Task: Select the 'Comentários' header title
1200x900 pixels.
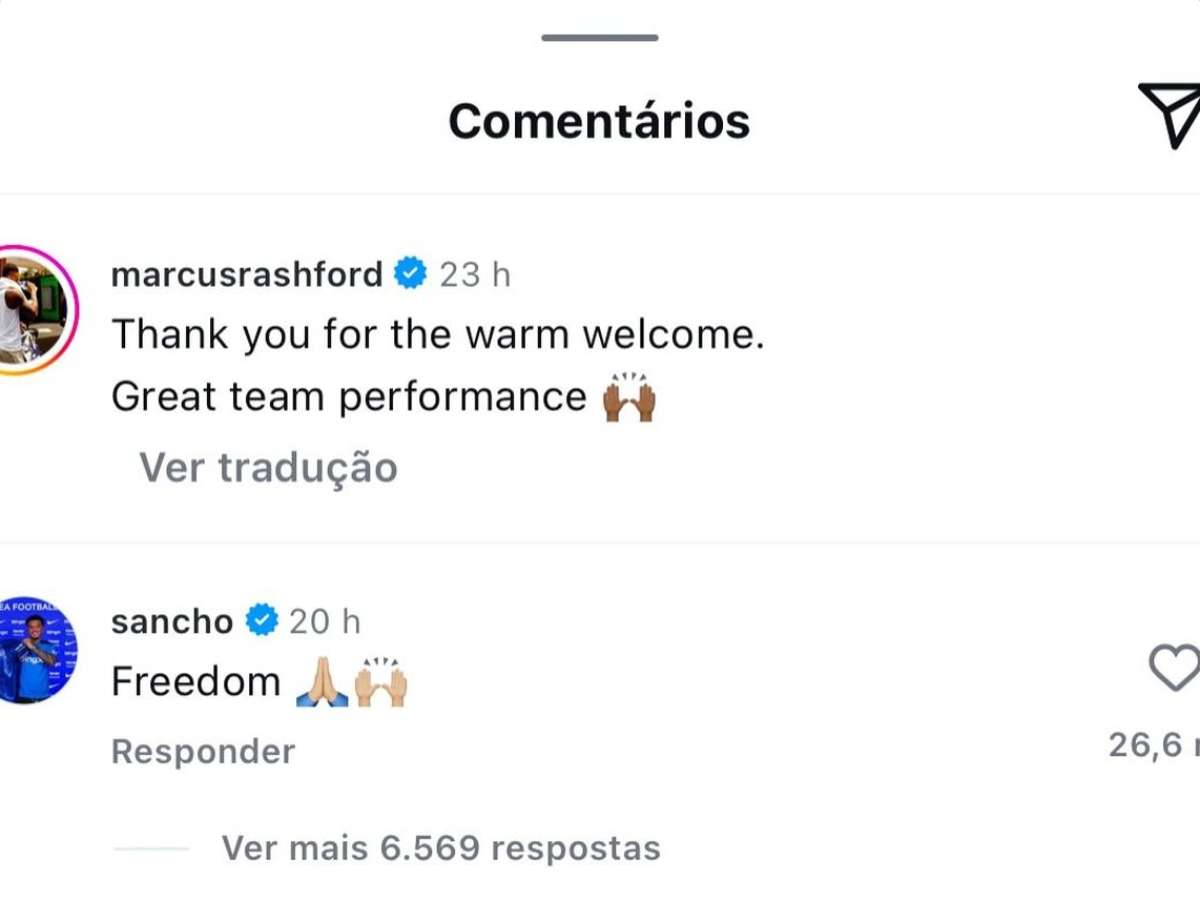Action: [x=599, y=121]
